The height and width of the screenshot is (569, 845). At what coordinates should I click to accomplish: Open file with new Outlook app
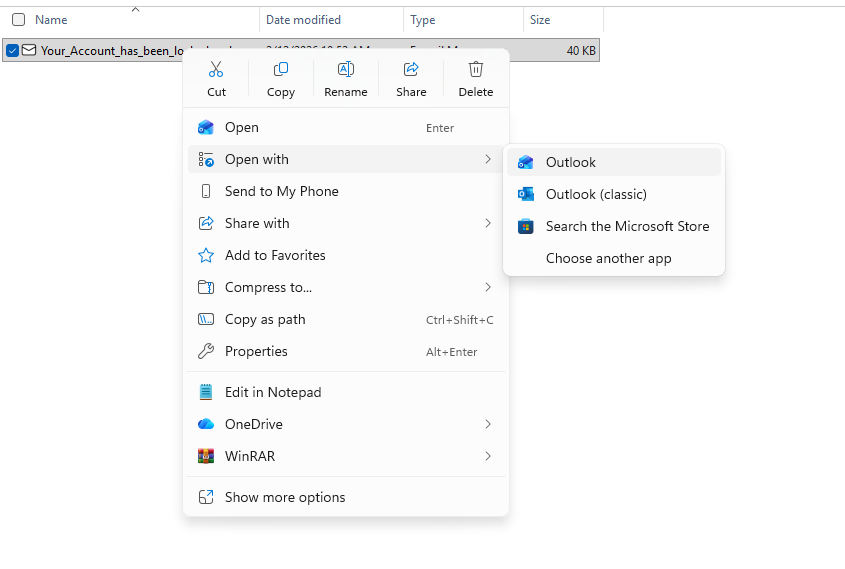pyautogui.click(x=571, y=162)
